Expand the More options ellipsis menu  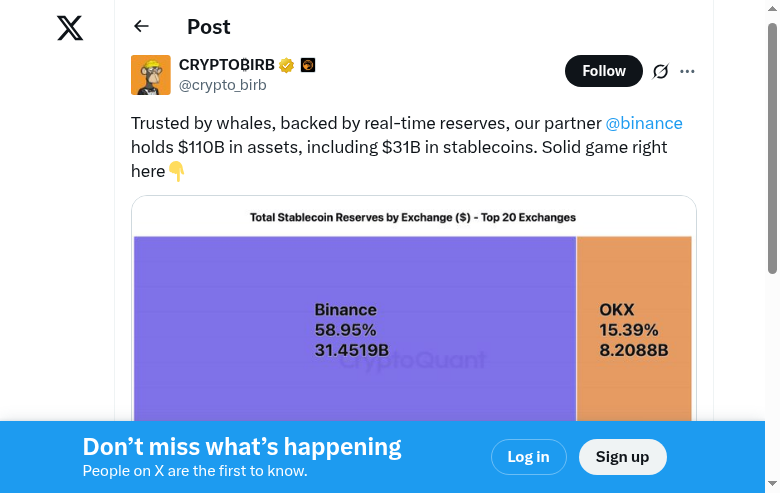click(687, 71)
